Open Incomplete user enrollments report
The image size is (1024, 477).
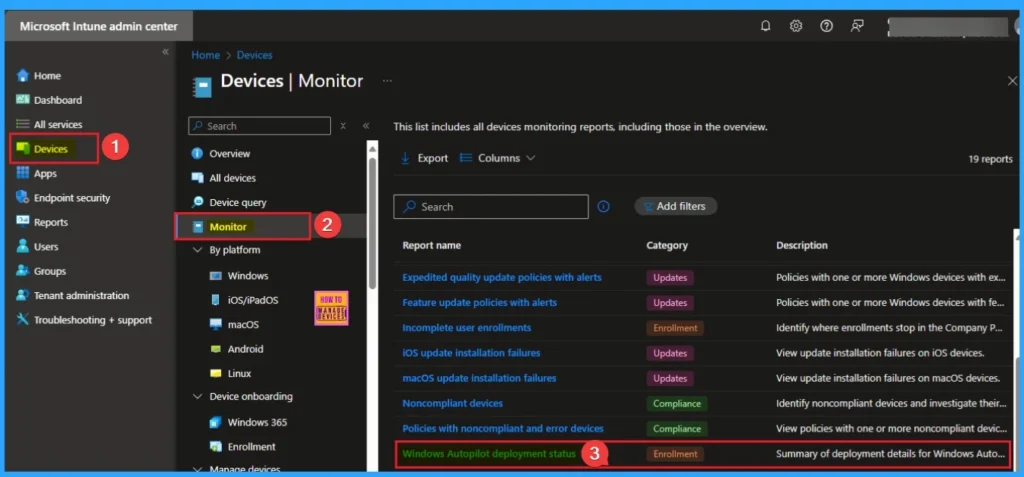click(466, 328)
